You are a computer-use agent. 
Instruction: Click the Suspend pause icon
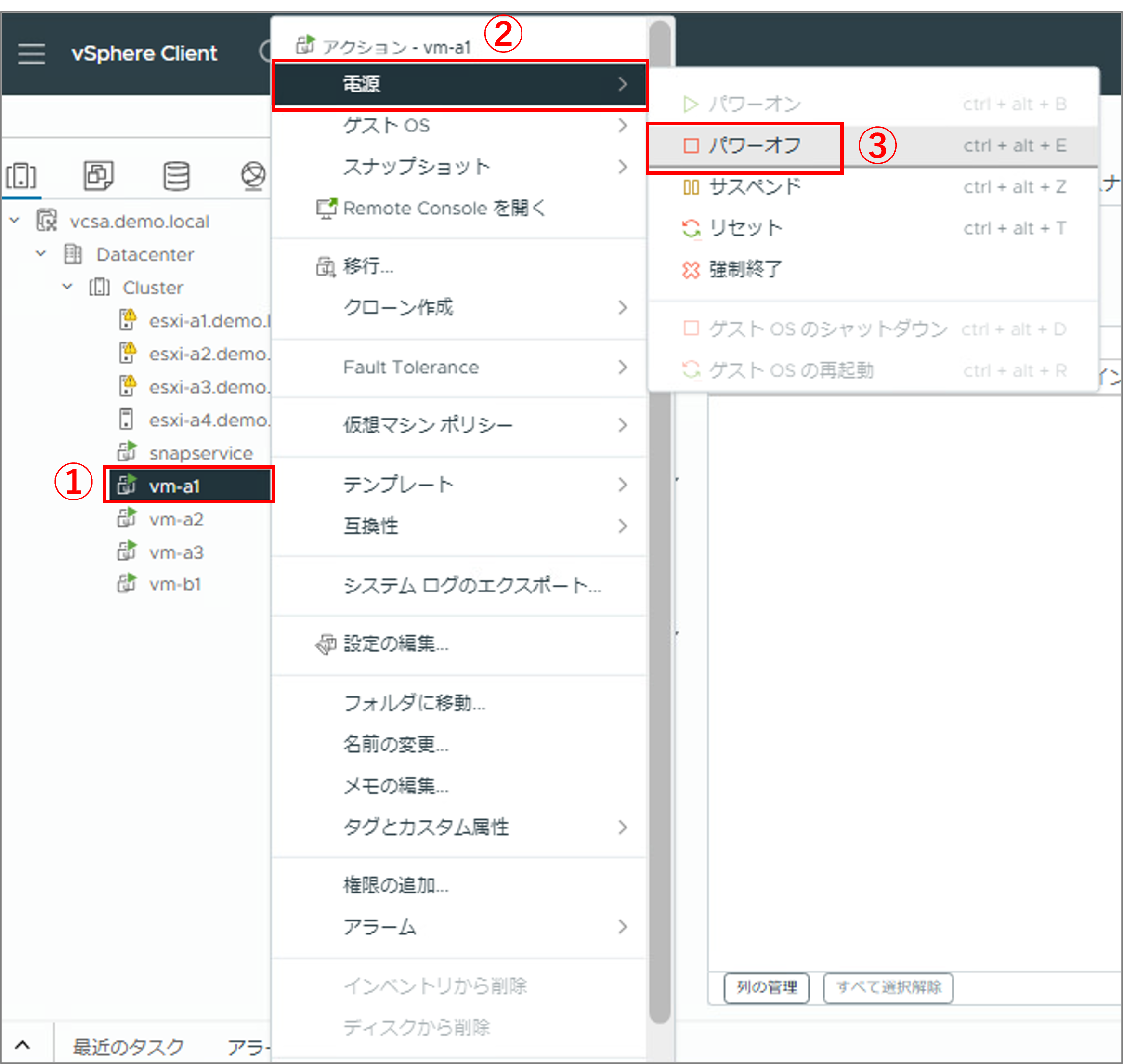pos(691,187)
